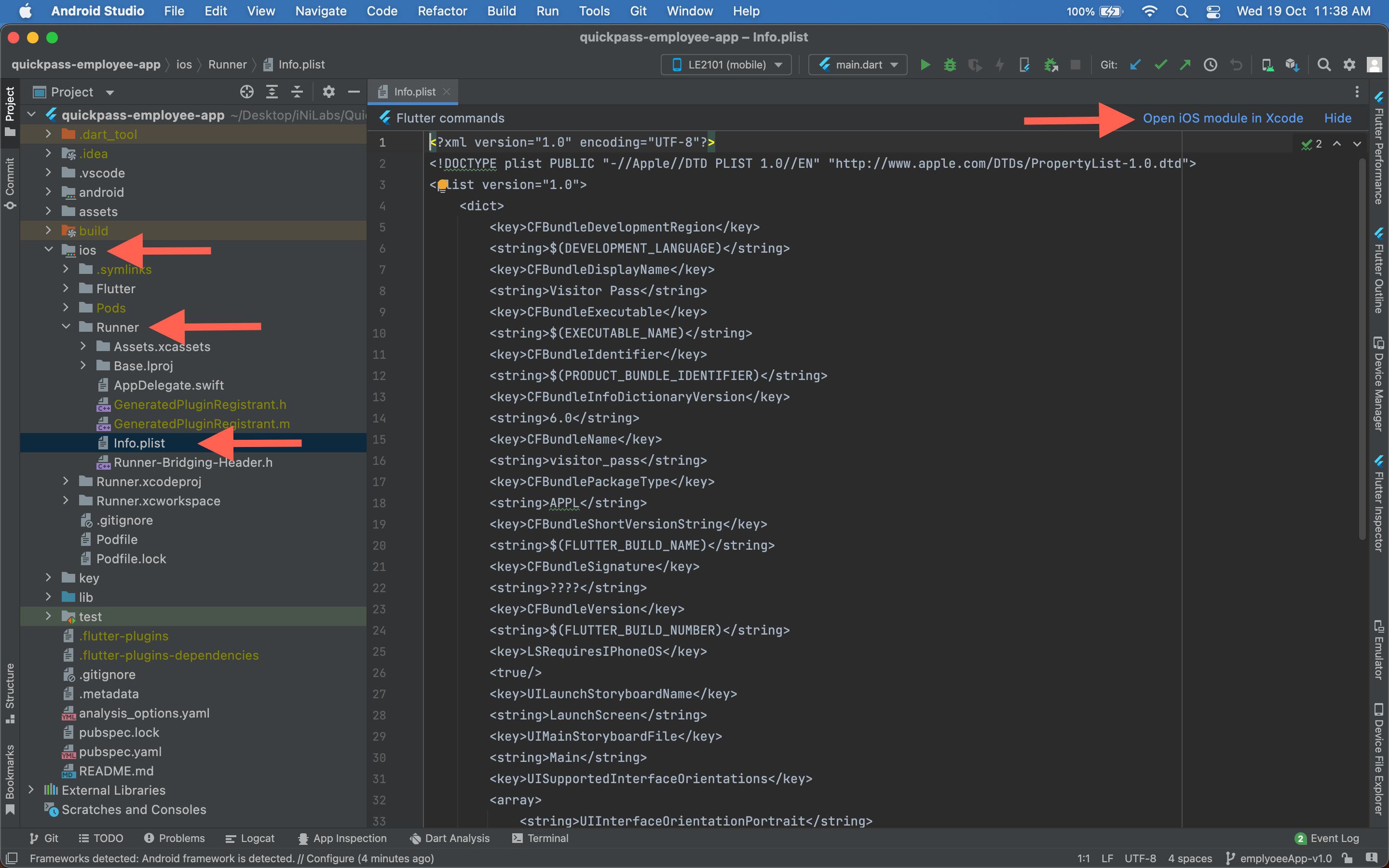This screenshot has height=868, width=1389.
Task: Open IDE settings gear in main toolbar
Action: click(1349, 65)
